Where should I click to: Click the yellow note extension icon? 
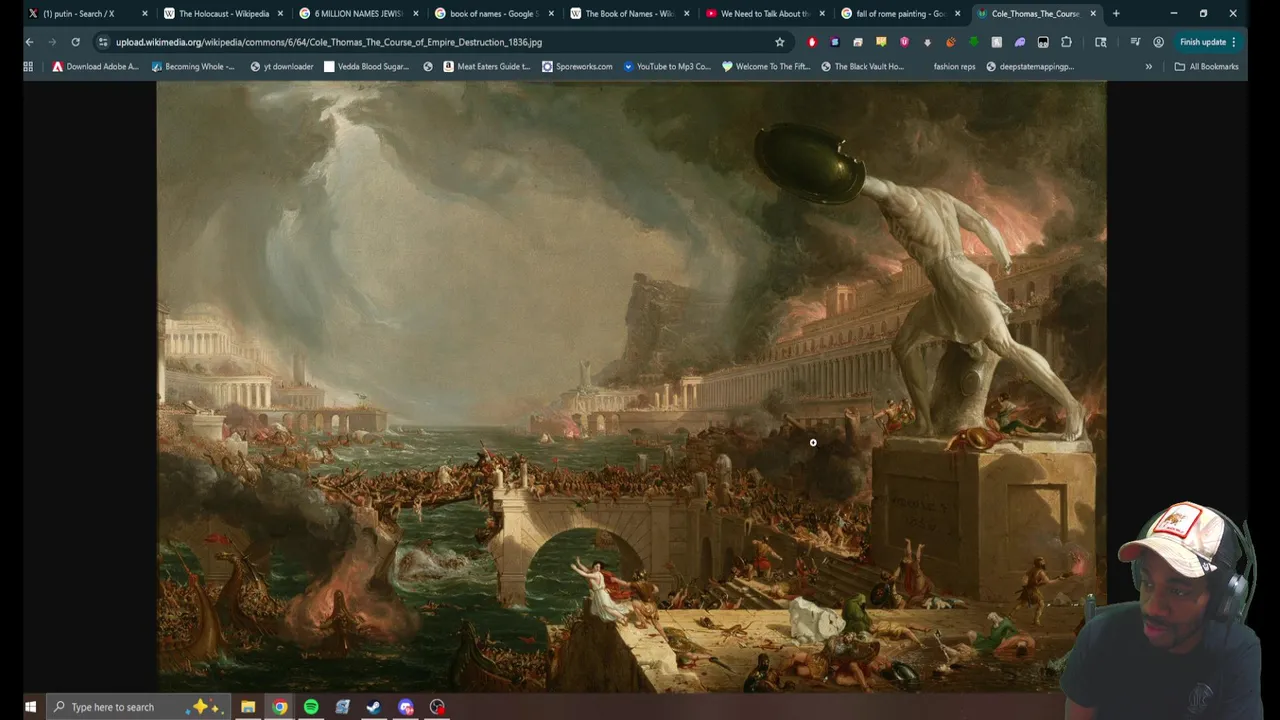tap(881, 42)
